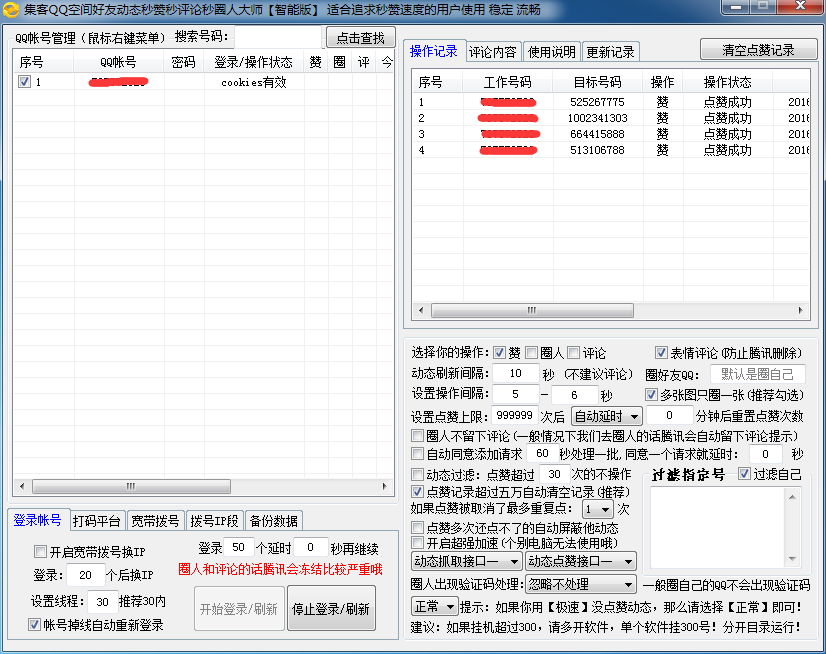Click the account list horizontal scrollbar thumb

[131, 486]
